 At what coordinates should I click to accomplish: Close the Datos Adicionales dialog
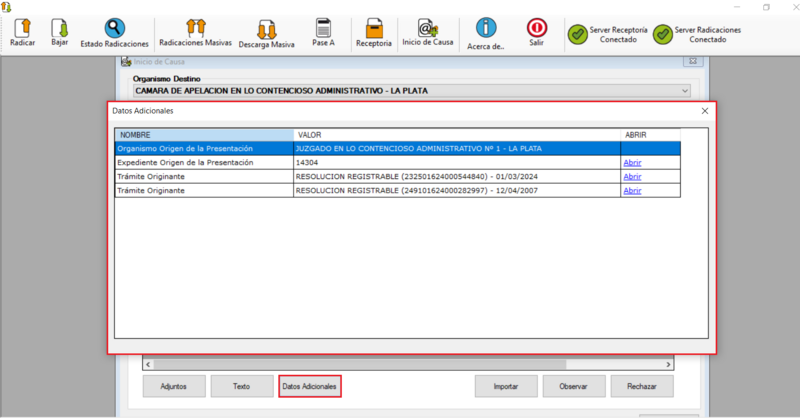click(x=705, y=111)
